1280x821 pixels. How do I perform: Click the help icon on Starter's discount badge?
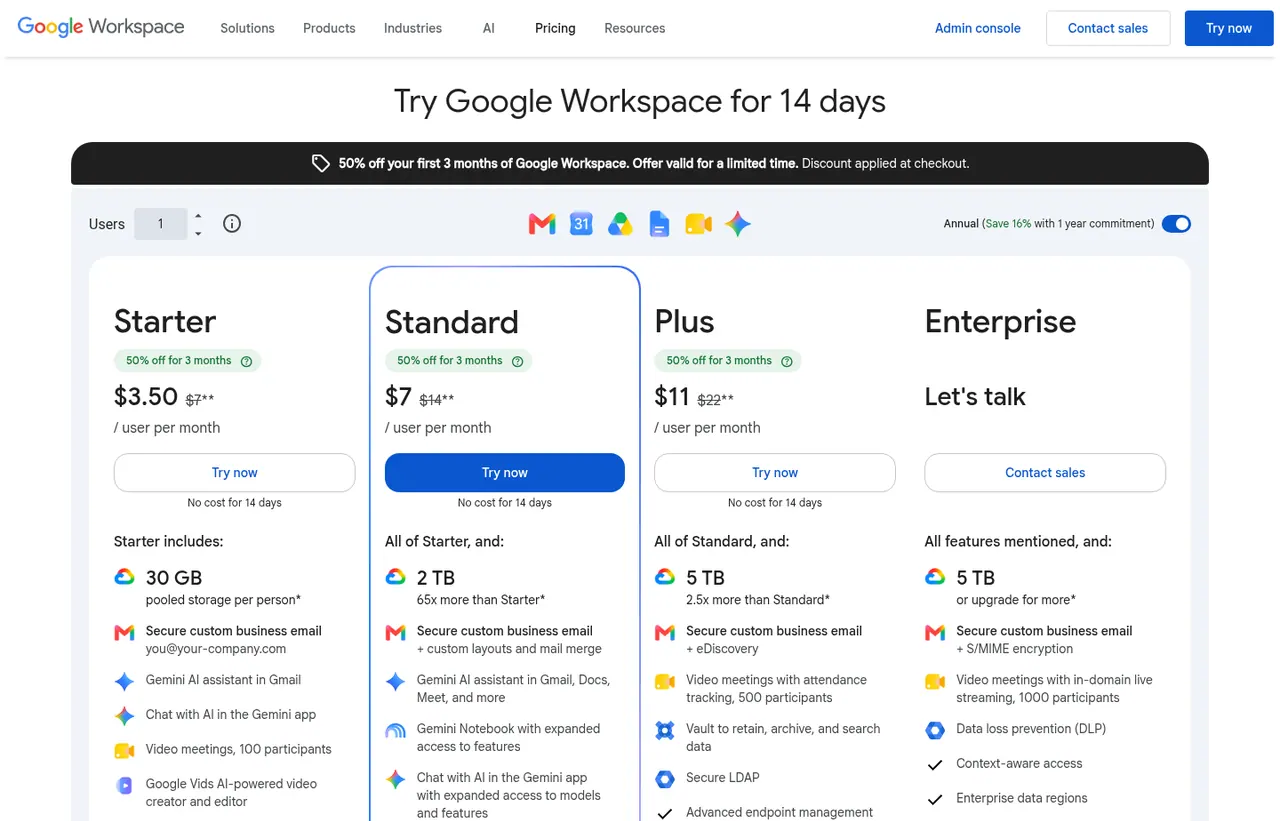[246, 361]
